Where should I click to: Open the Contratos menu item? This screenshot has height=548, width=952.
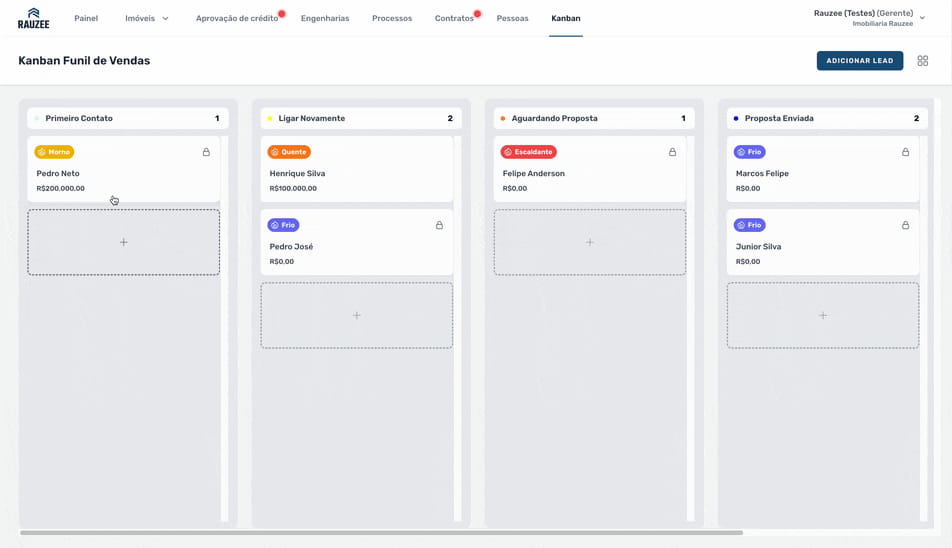[454, 18]
